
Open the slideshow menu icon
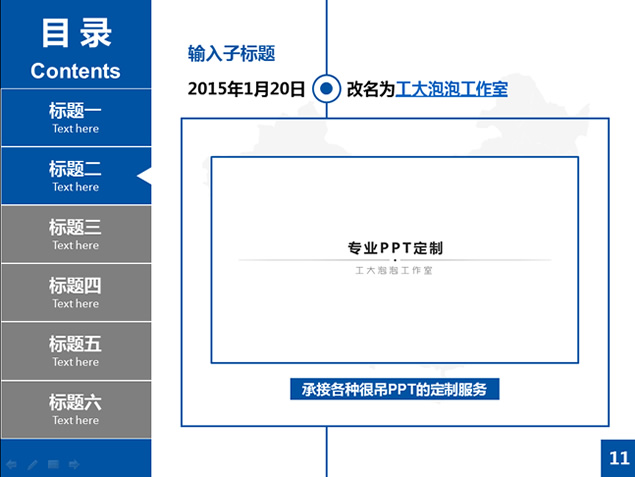click(x=53, y=464)
